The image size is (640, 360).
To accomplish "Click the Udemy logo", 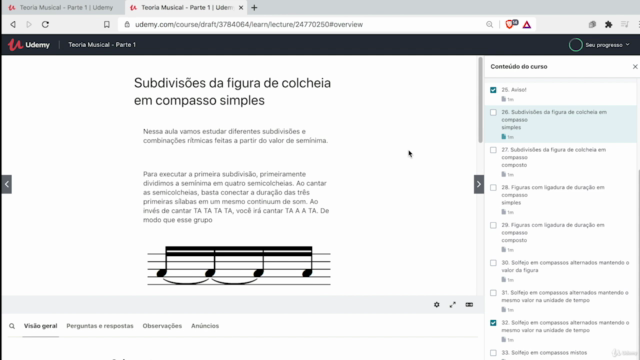I will click(x=29, y=44).
